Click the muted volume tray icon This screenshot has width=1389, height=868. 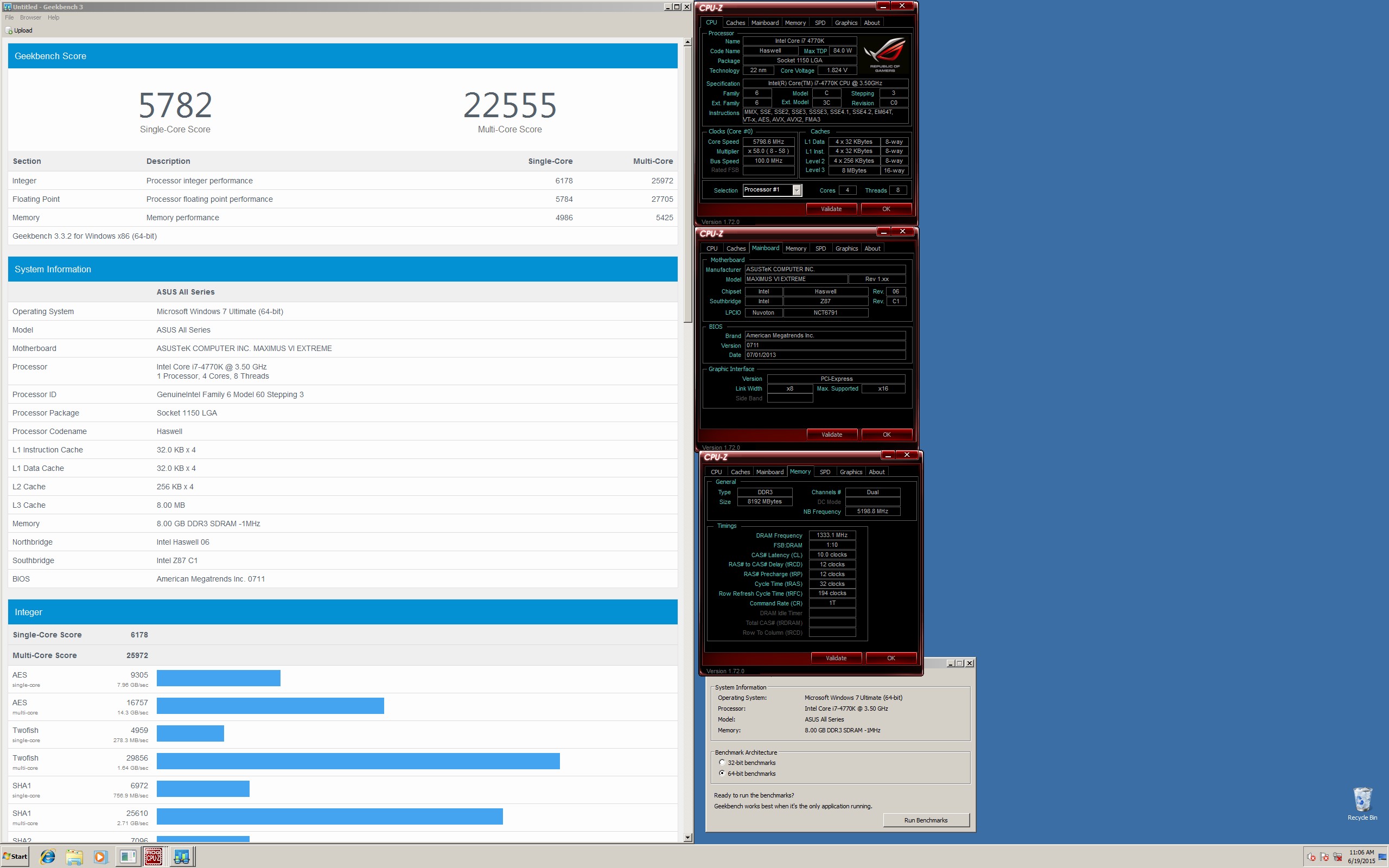pyautogui.click(x=1311, y=857)
